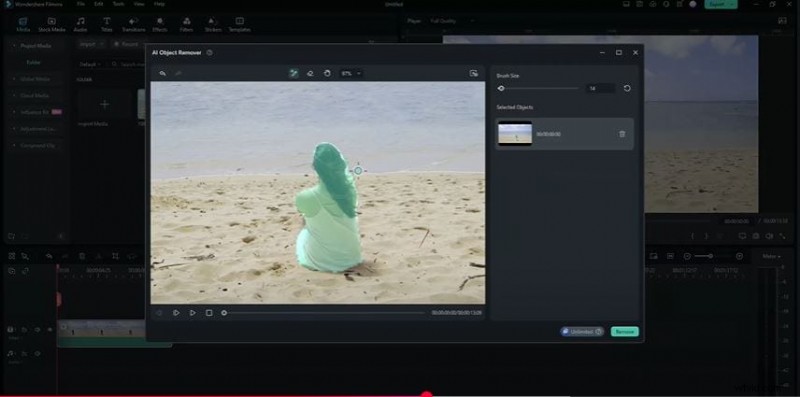Edit the brush size value field
800x397 pixels.
tap(600, 88)
